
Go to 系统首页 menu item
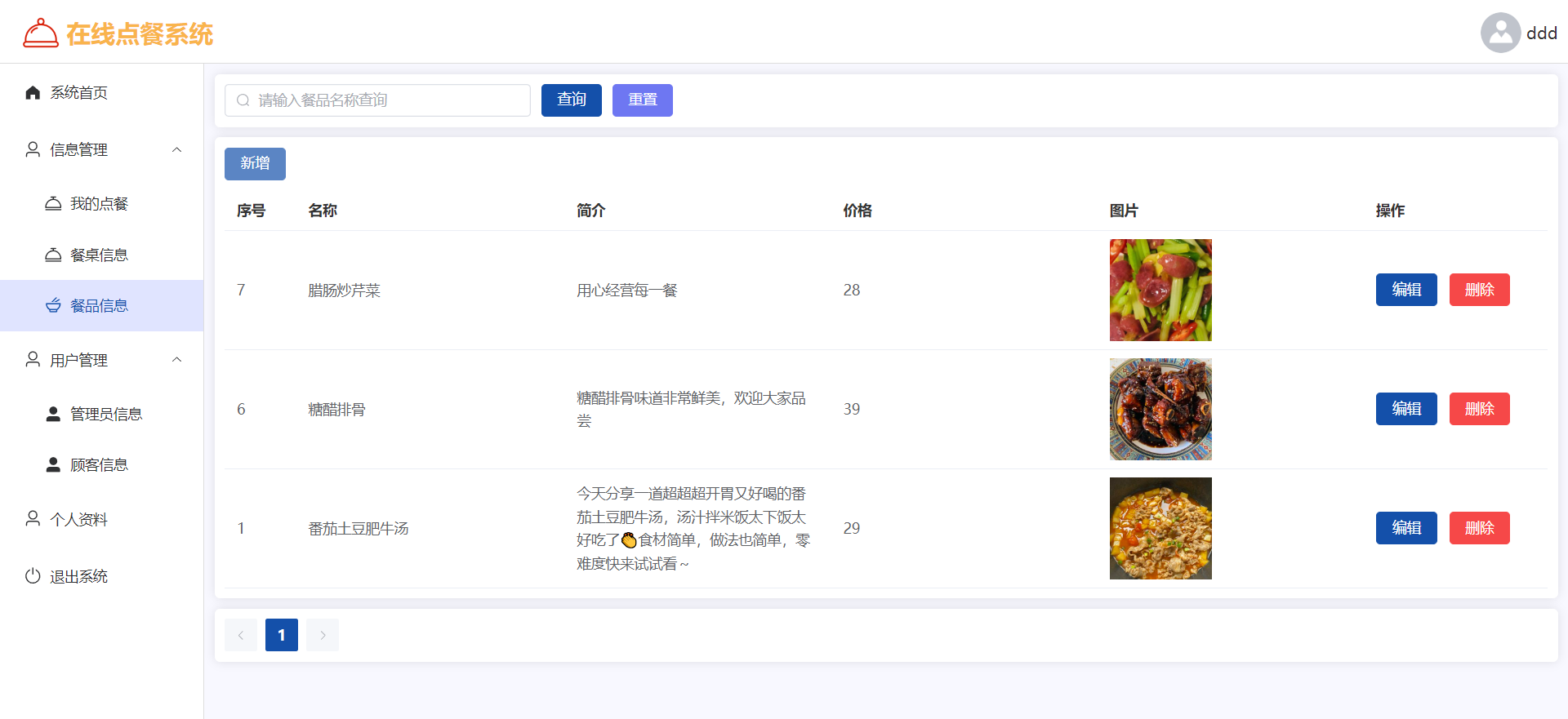click(101, 92)
